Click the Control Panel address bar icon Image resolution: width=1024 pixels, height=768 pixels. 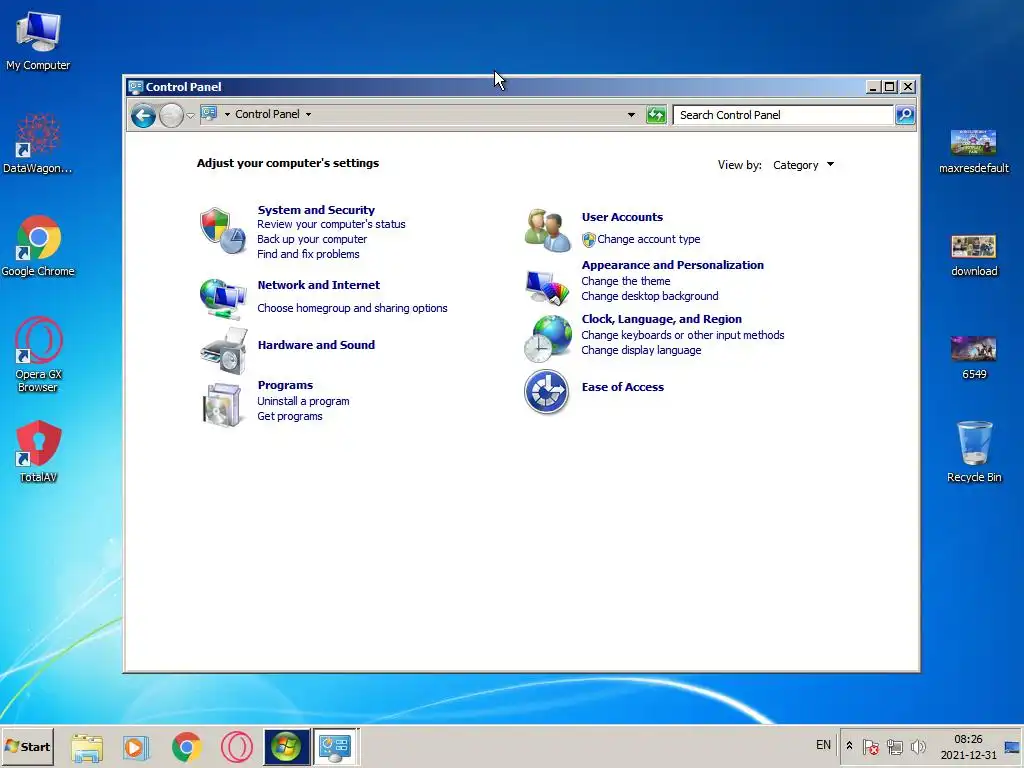tap(209, 114)
